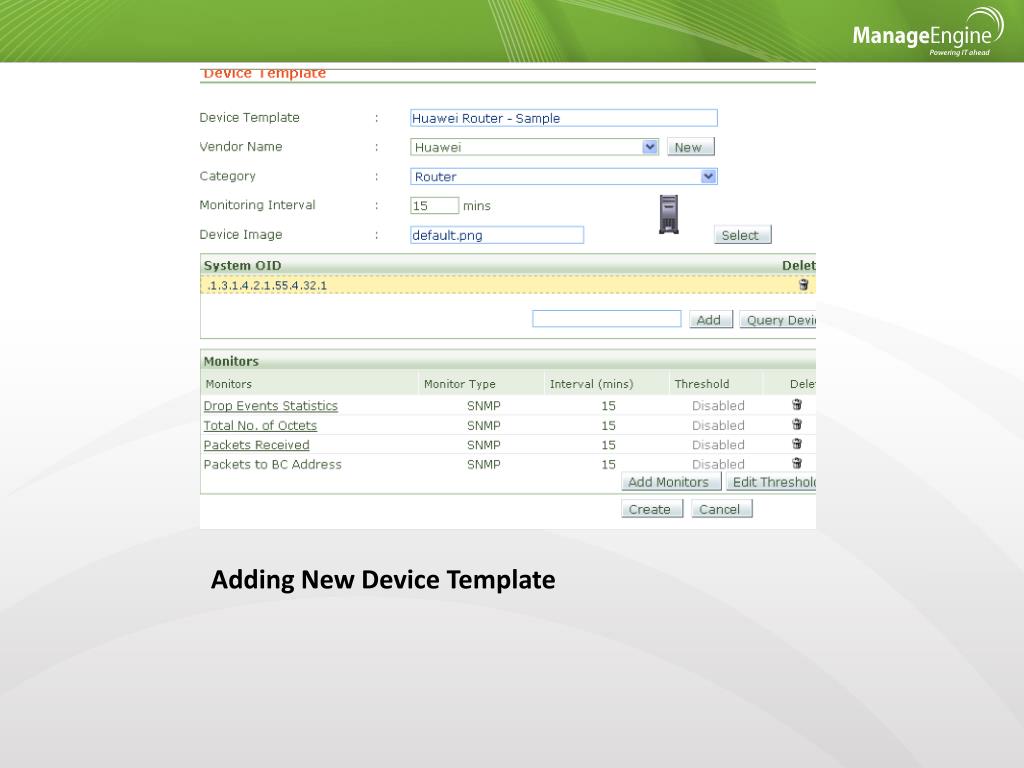Click the Monitor Type column header

coord(460,384)
